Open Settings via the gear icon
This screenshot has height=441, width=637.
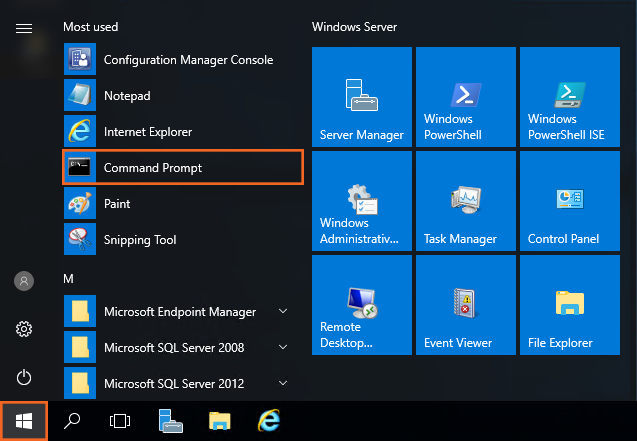tap(24, 329)
